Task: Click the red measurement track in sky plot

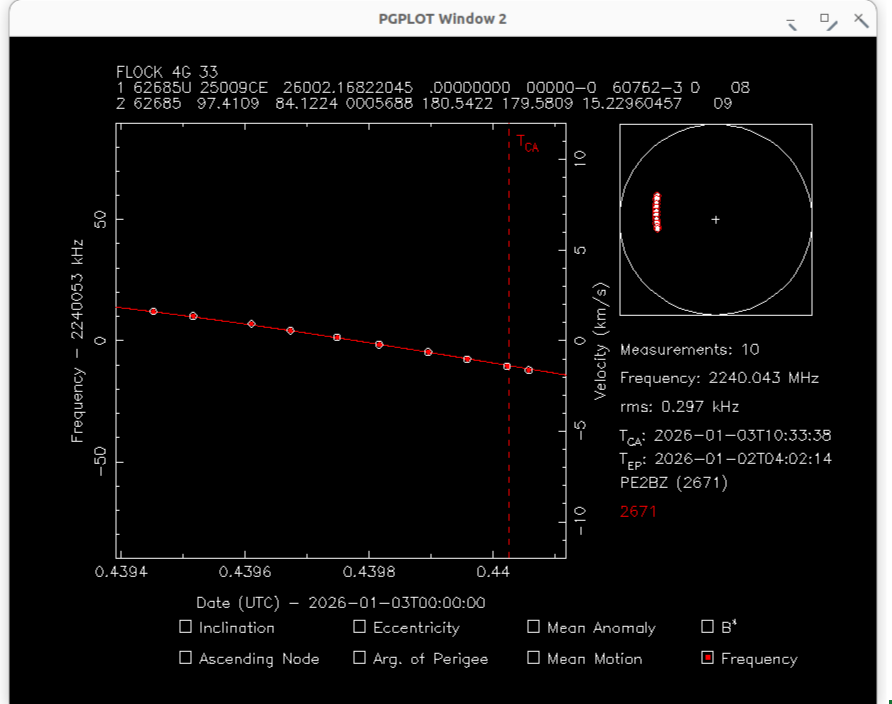Action: (x=657, y=212)
